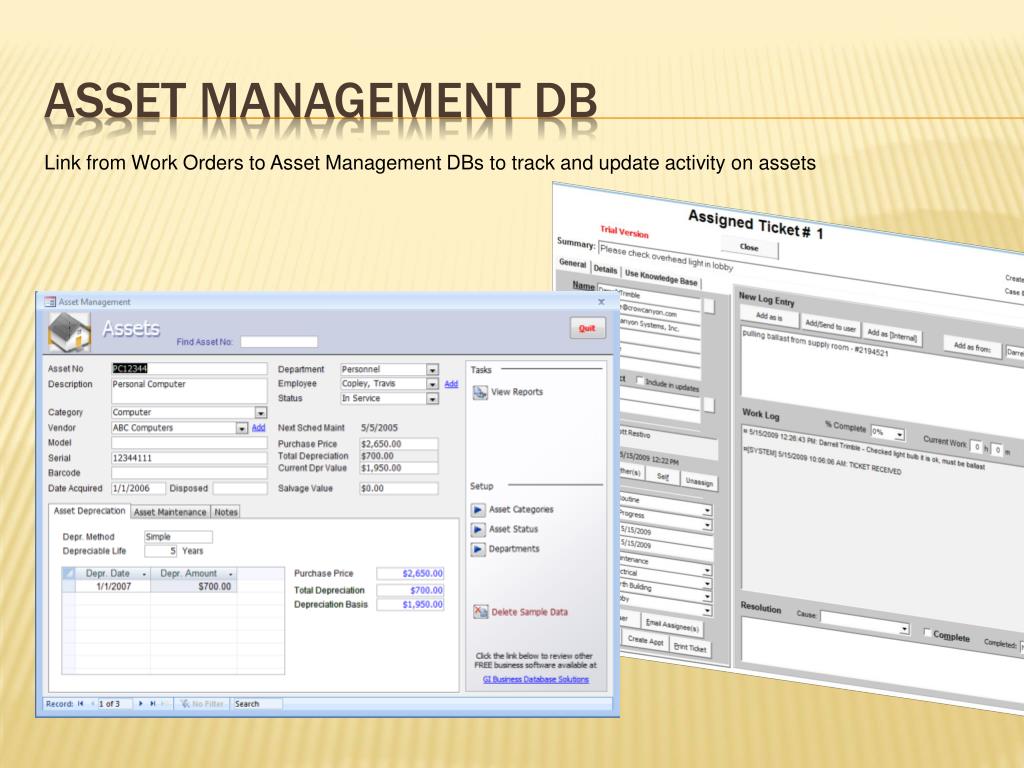Click the red Quit button

[587, 328]
